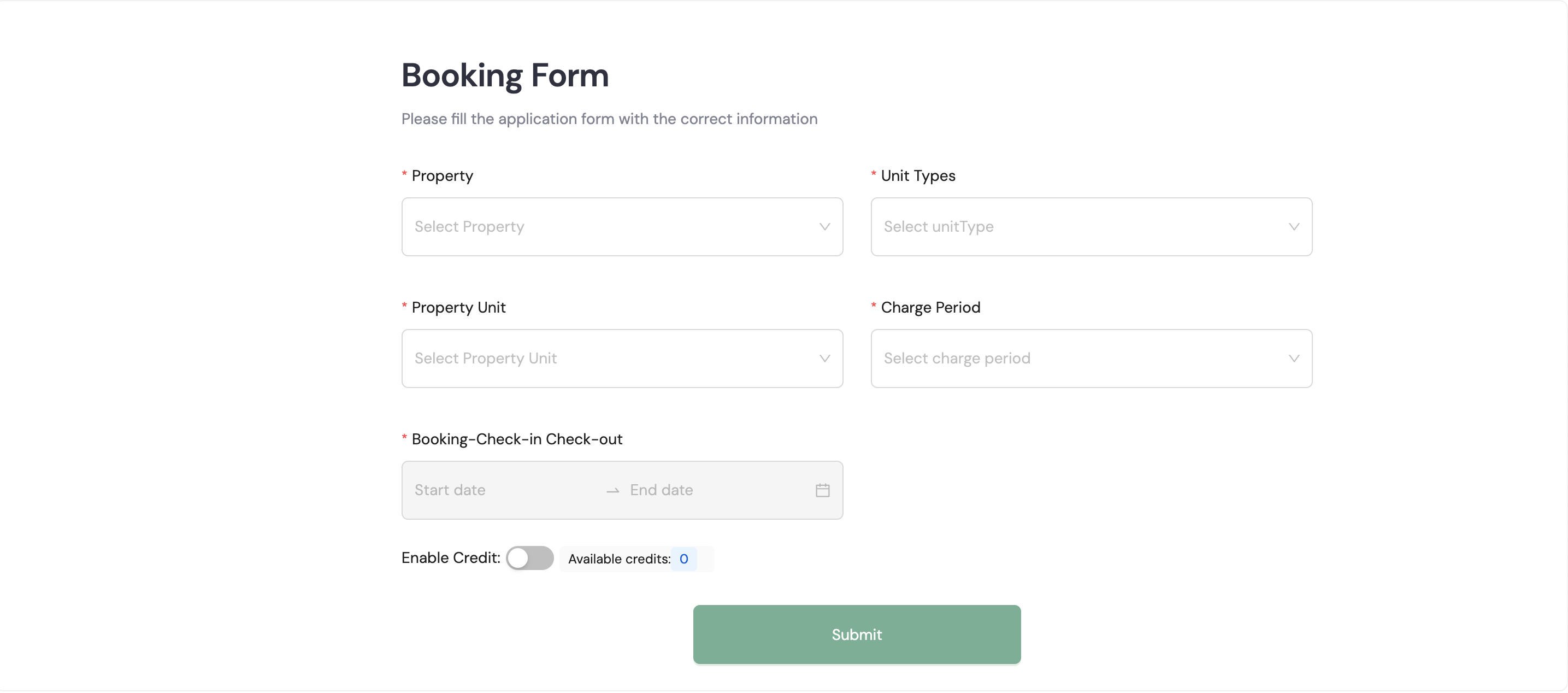Viewport: 1568px width, 693px height.
Task: Click the Property Unit field label
Action: pos(458,308)
